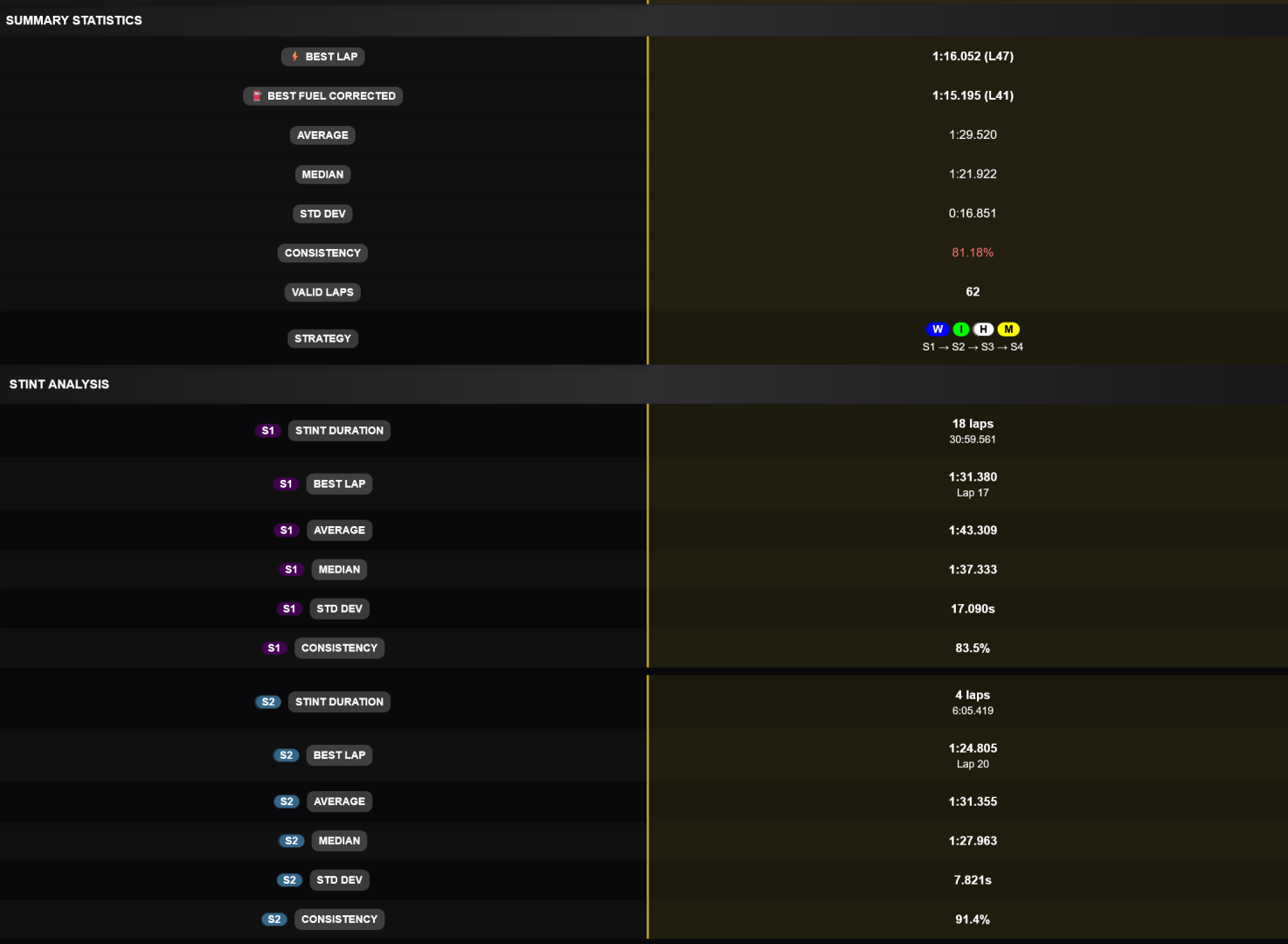This screenshot has height=944, width=1288.
Task: Click the blue S2 stint badge
Action: pyautogui.click(x=268, y=701)
